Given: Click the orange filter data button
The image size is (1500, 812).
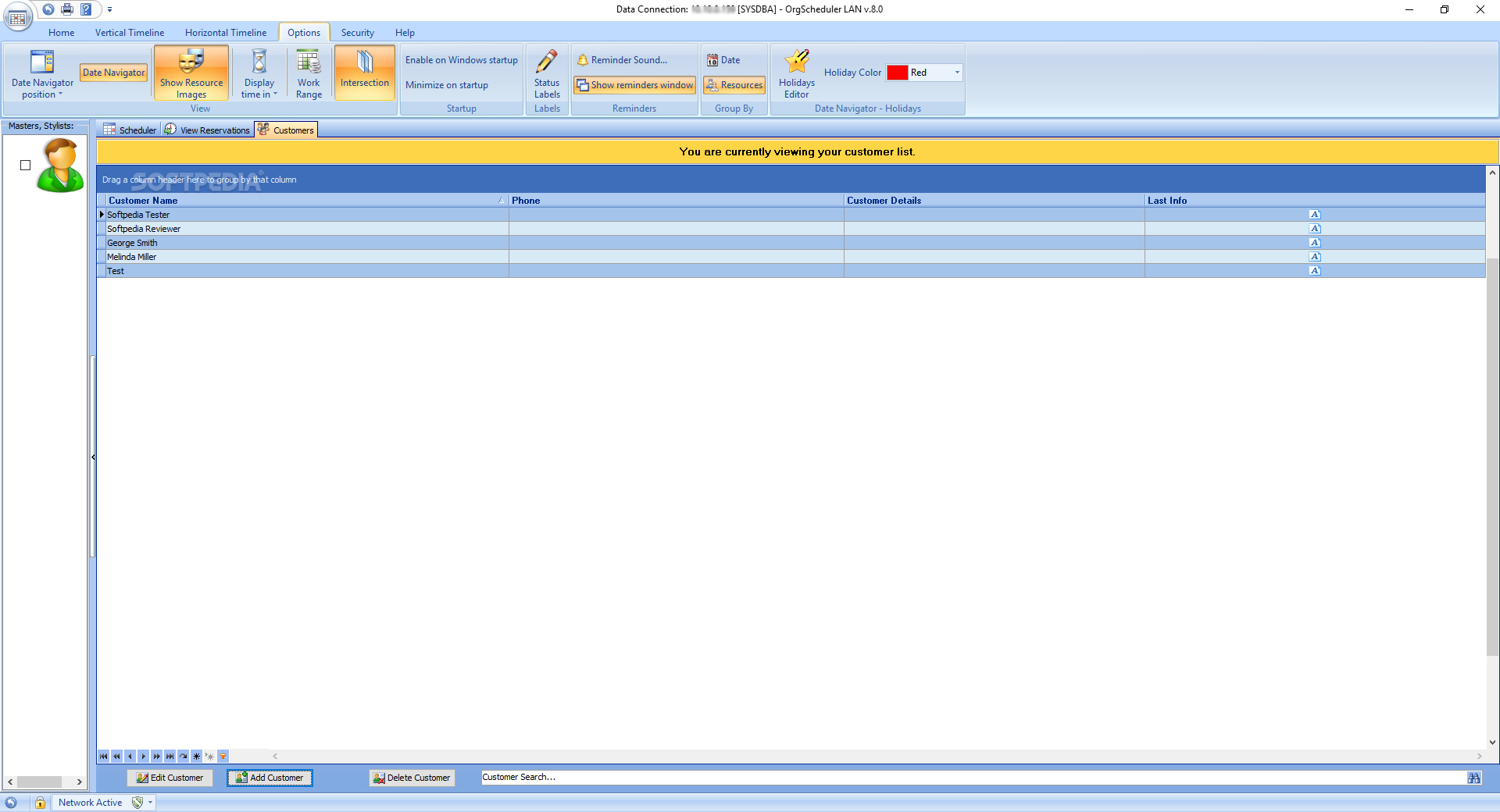Looking at the screenshot, I should point(223,756).
